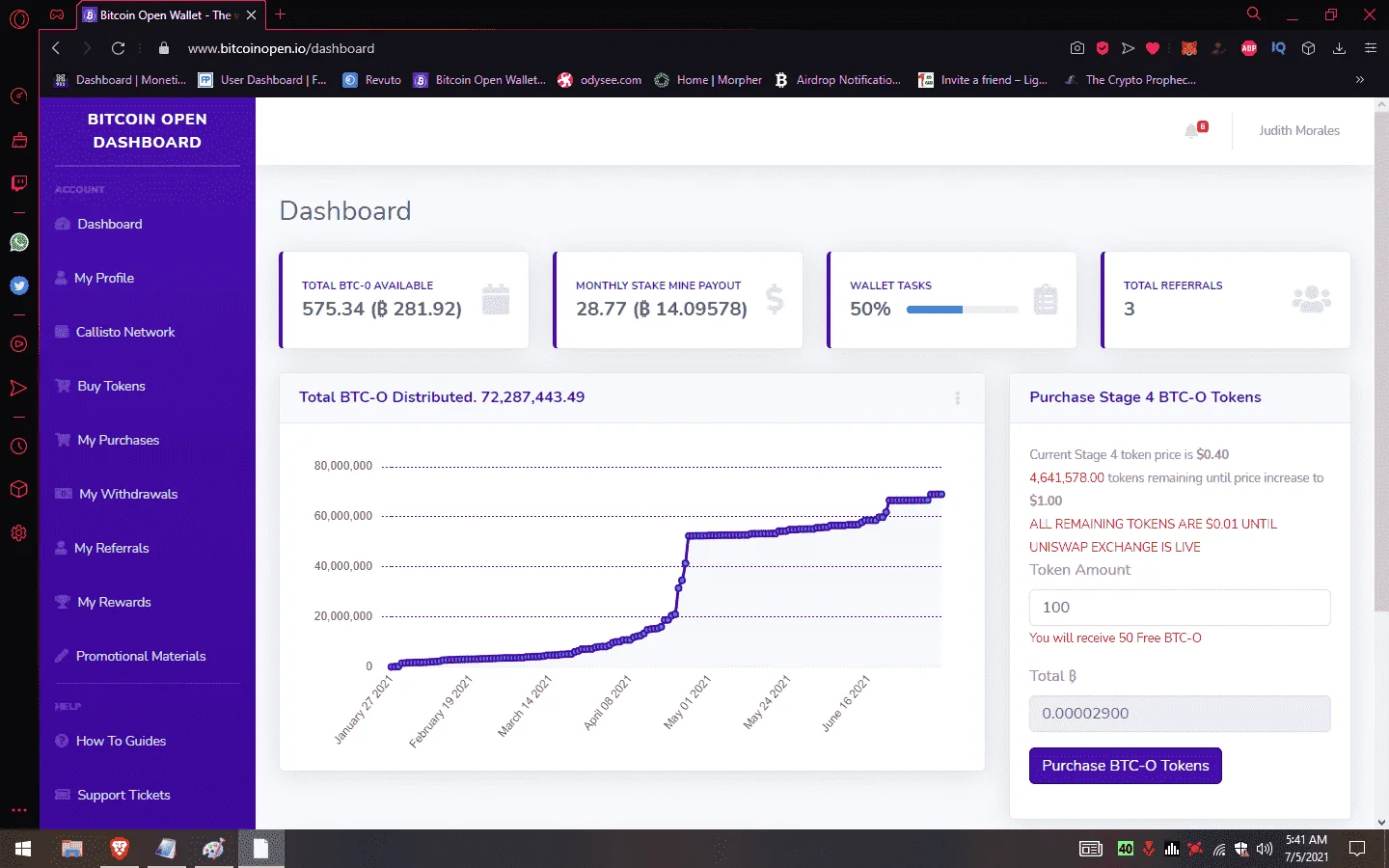Open the Windows notification center icon
This screenshot has width=1389, height=868.
point(1357,849)
